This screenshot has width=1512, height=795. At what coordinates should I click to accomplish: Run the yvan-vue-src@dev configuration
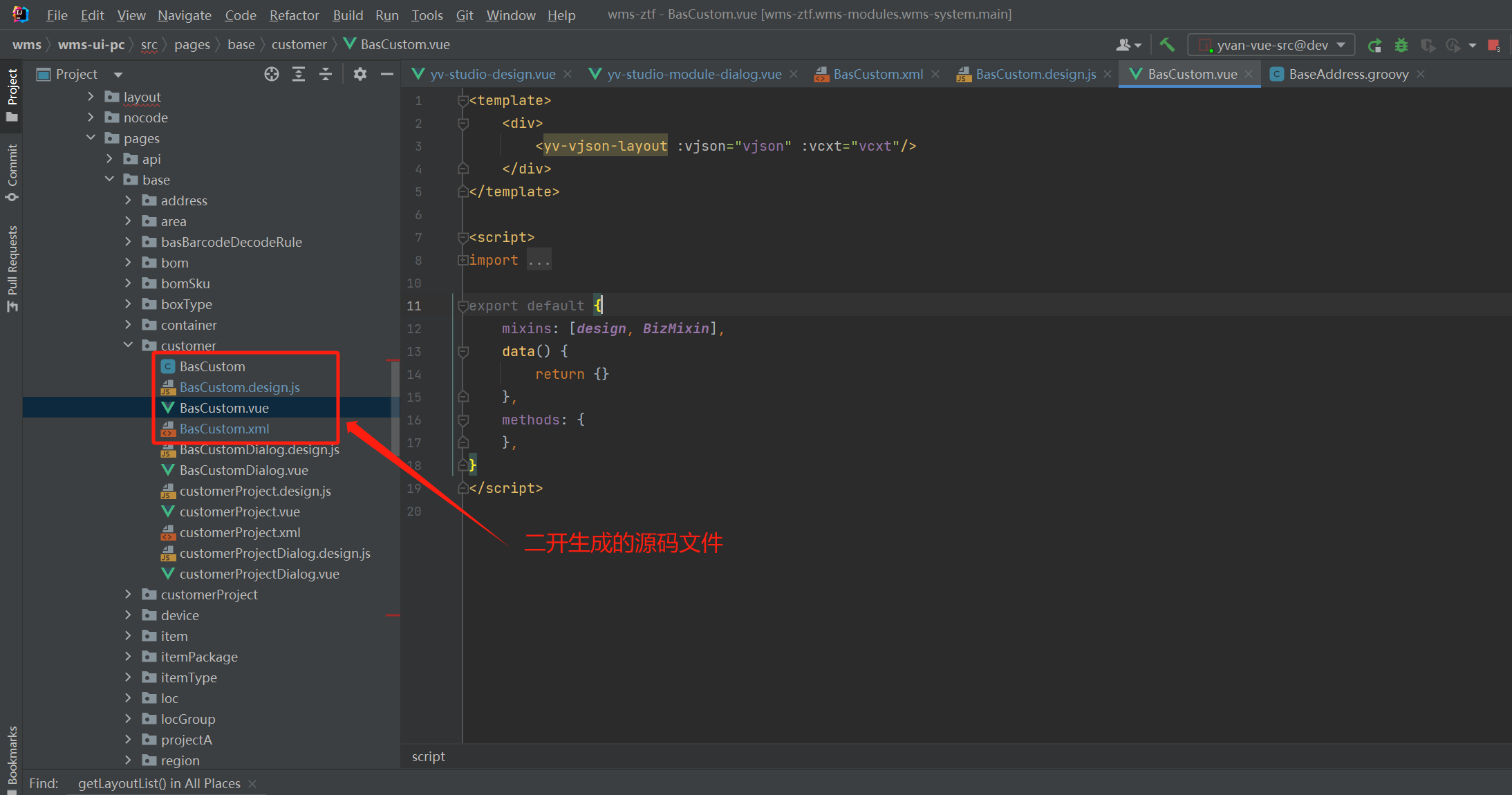pyautogui.click(x=1374, y=45)
